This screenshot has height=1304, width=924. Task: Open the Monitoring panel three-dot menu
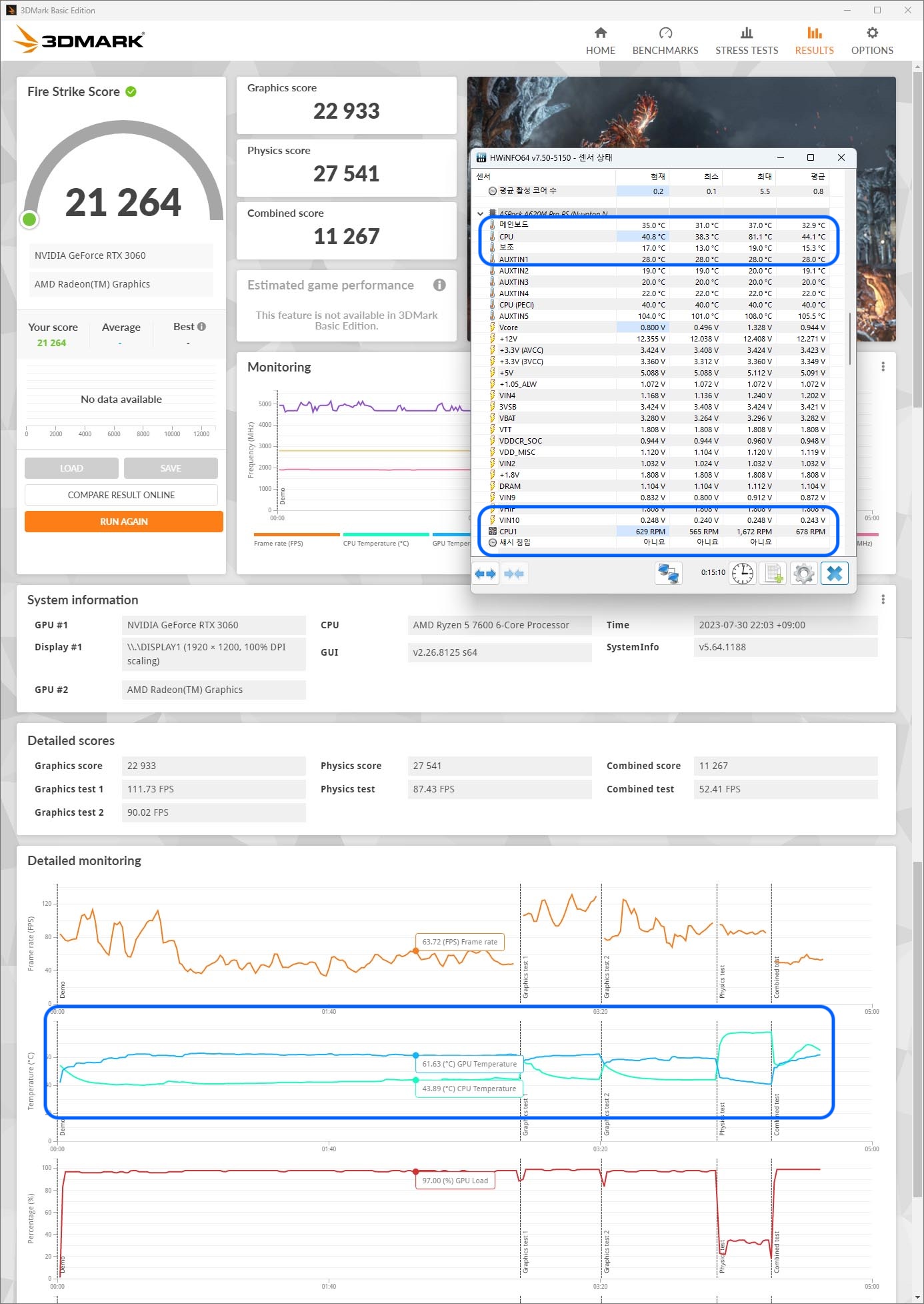[883, 367]
